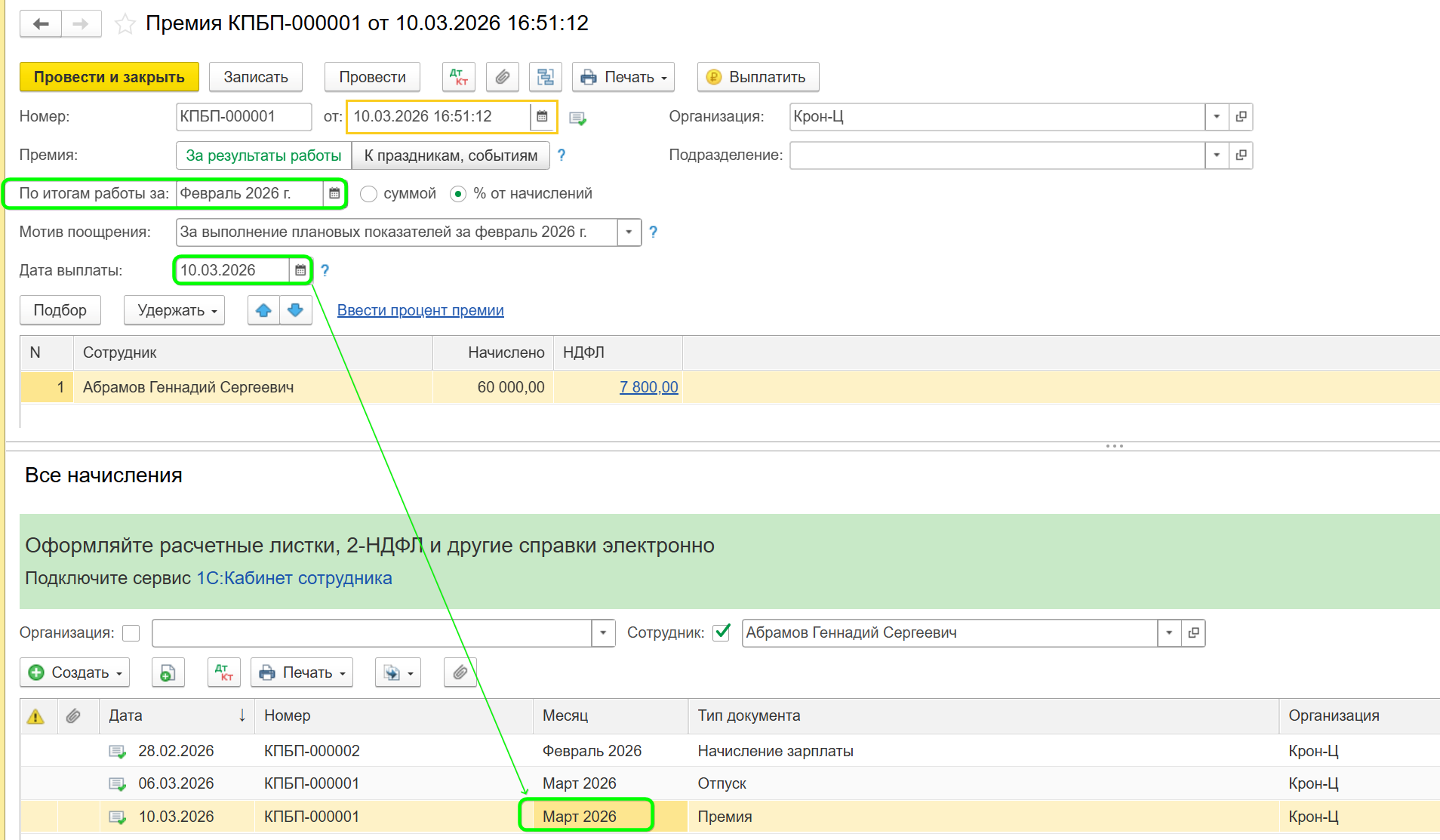Click the Номер input field
Image resolution: width=1440 pixels, height=840 pixels.
pos(243,117)
